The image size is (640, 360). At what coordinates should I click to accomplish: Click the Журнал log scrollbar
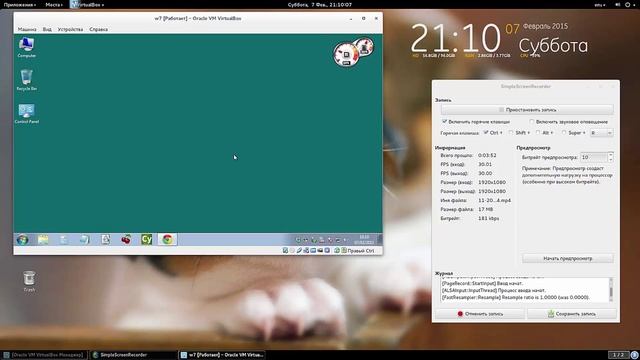[x=611, y=289]
